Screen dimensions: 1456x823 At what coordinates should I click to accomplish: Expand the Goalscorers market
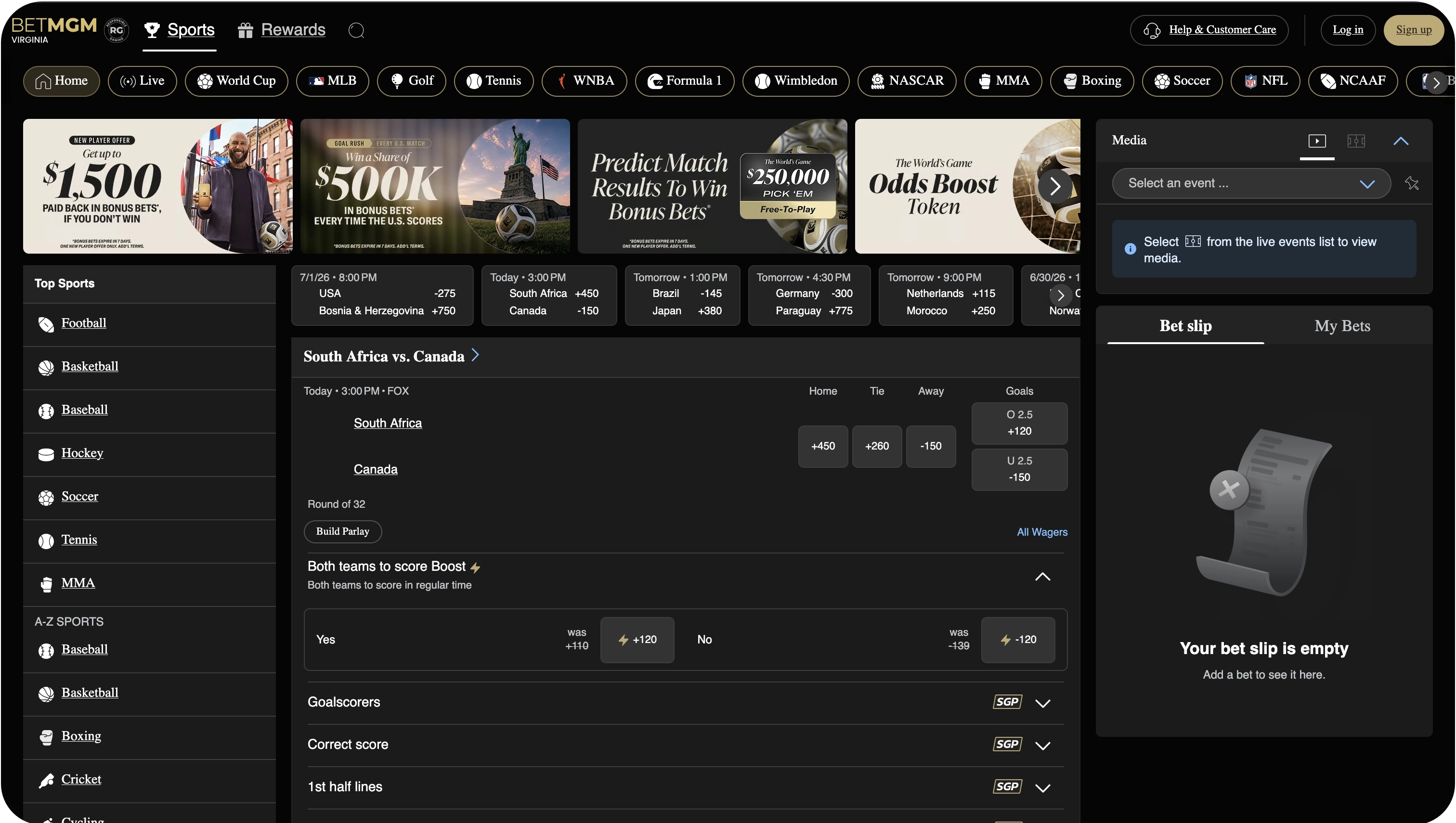click(x=1042, y=703)
